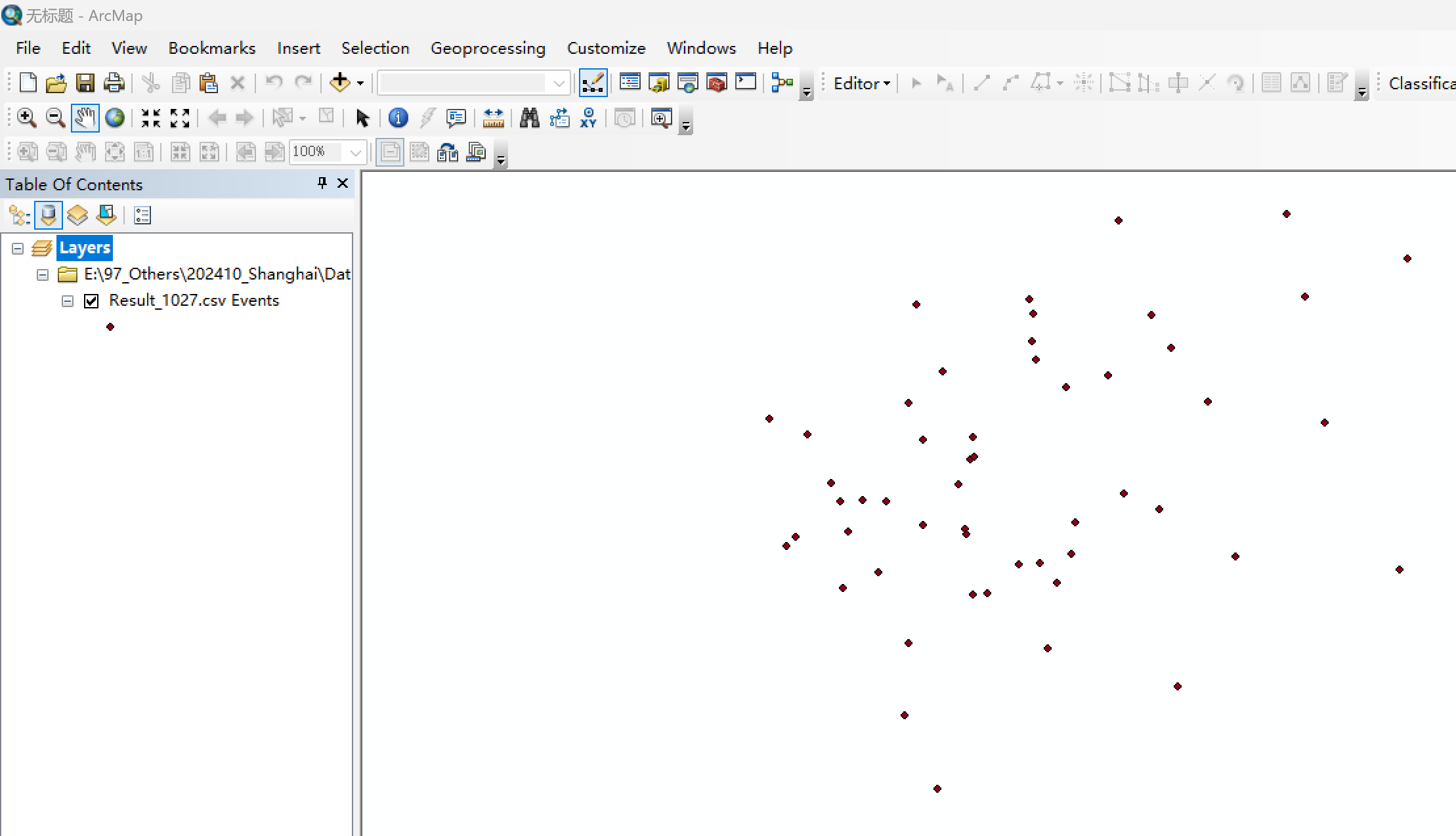1456x836 pixels.
Task: Open ModelBuilder window icon
Action: click(782, 83)
